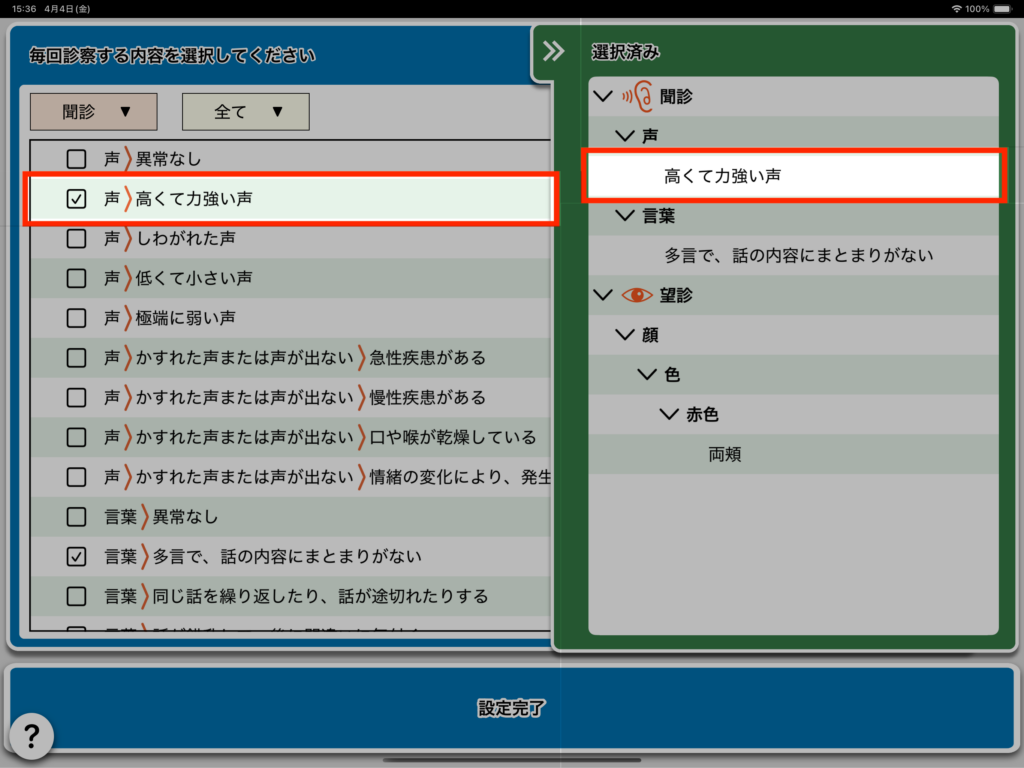
Task: Collapse the 顔 tree node chevron
Action: click(x=625, y=335)
